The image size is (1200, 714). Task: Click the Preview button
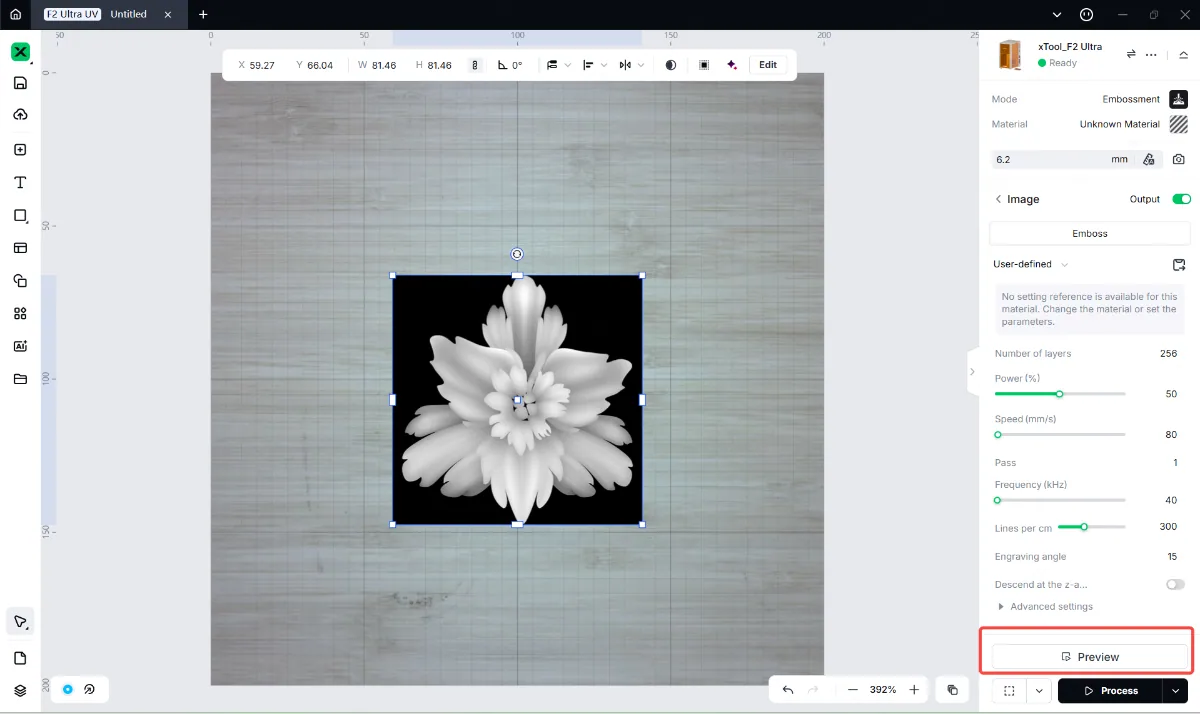tap(1090, 657)
